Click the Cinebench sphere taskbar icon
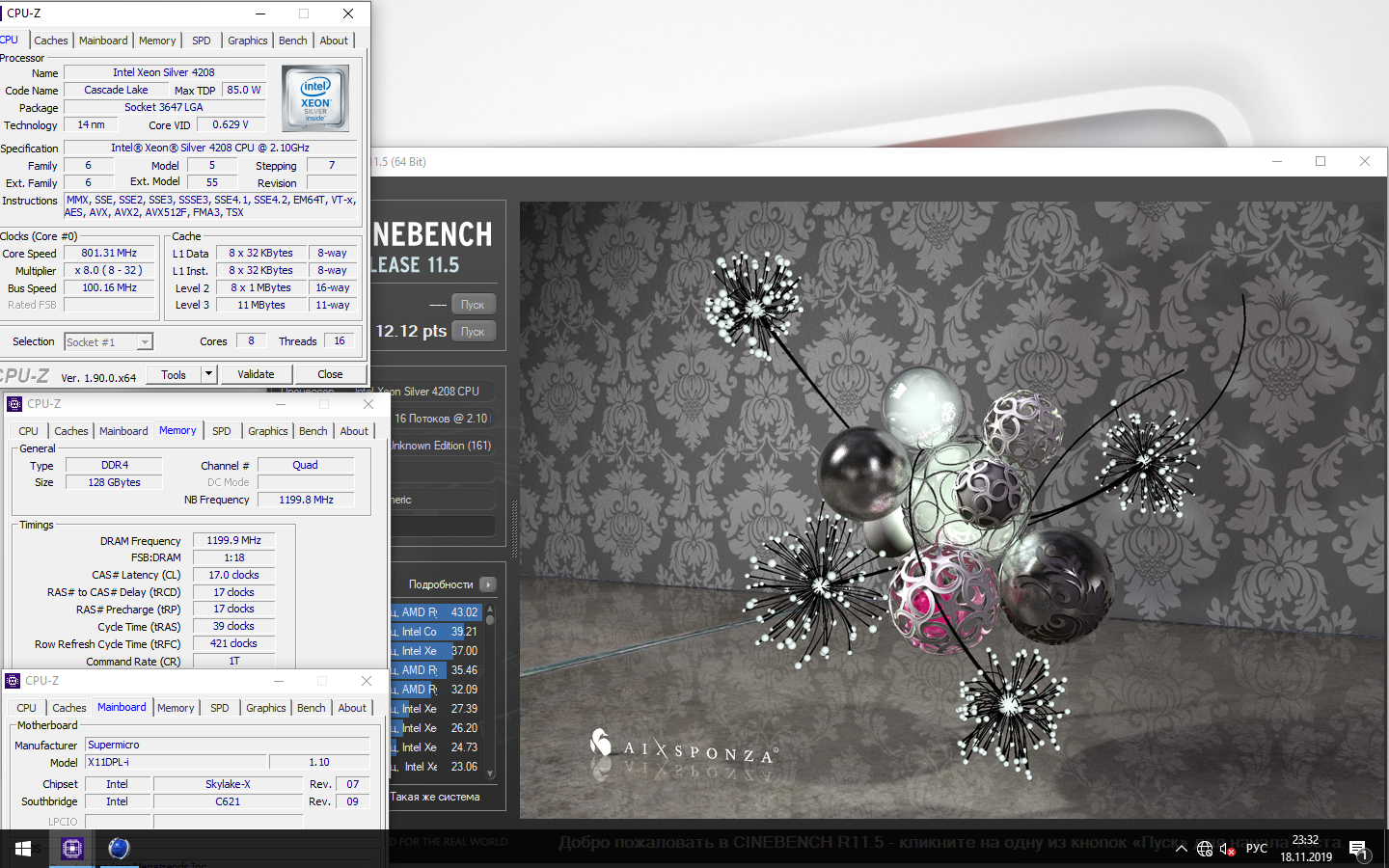Screen dimensions: 1389x868 119,849
